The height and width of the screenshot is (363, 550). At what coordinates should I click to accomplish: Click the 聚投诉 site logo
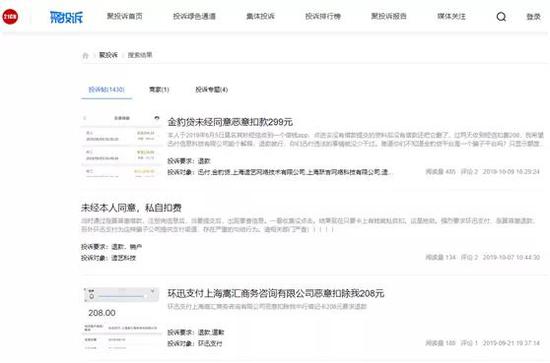(x=66, y=17)
